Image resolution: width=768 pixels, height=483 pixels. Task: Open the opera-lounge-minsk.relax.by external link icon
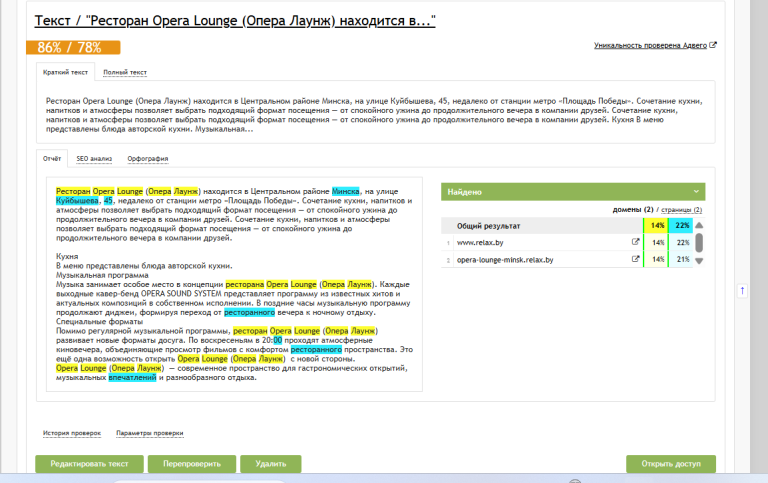click(x=635, y=259)
